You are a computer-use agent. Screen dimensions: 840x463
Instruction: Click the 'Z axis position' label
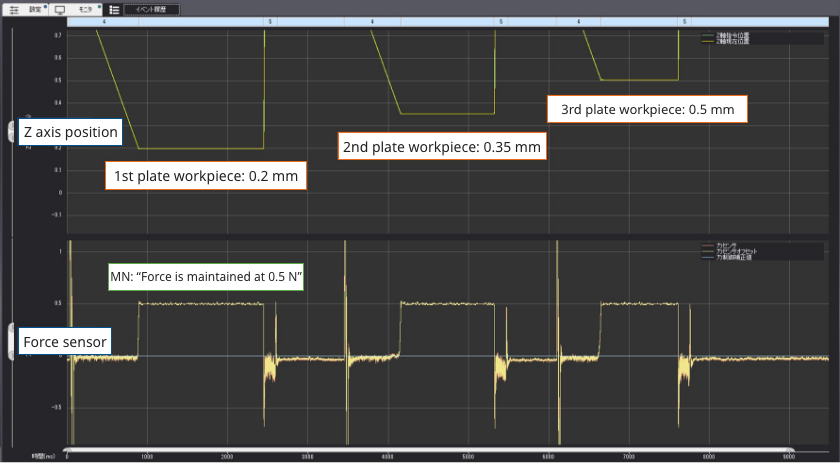click(x=70, y=132)
